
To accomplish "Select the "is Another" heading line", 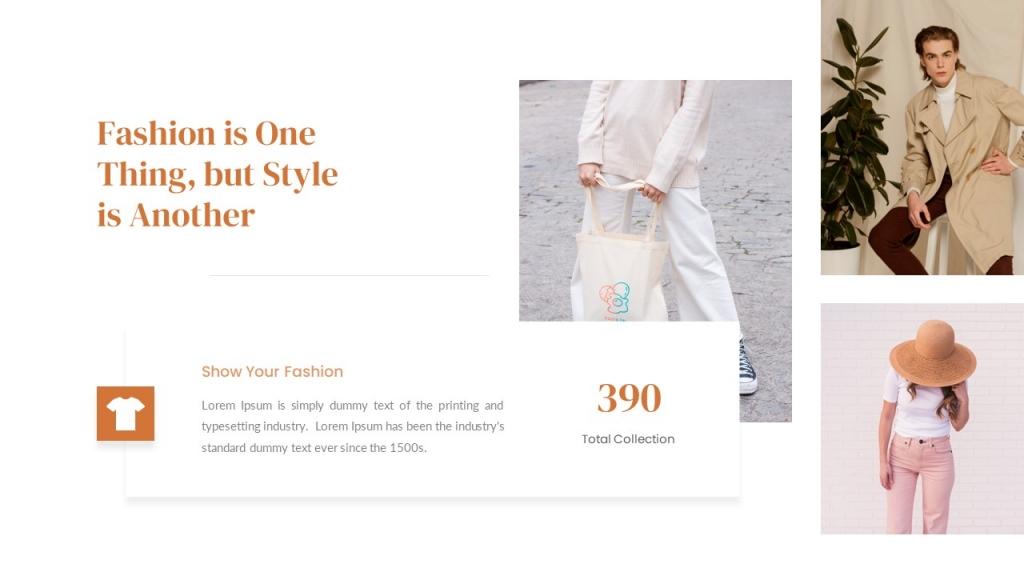I will coord(176,216).
